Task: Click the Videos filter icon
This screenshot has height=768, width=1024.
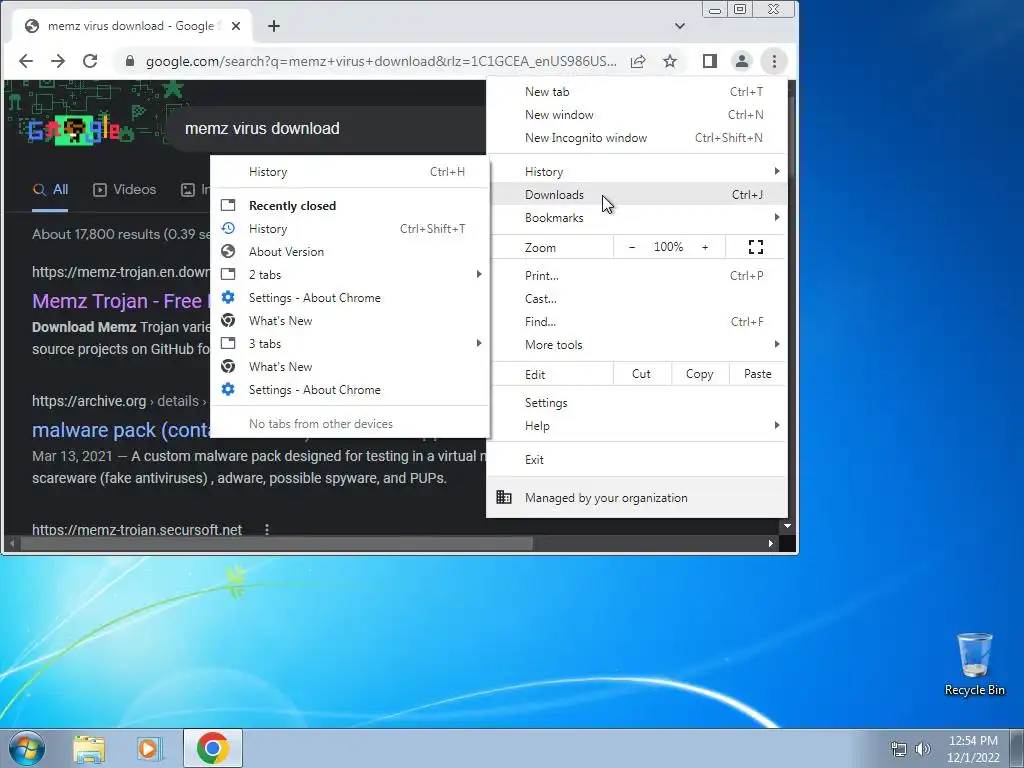Action: pos(100,190)
